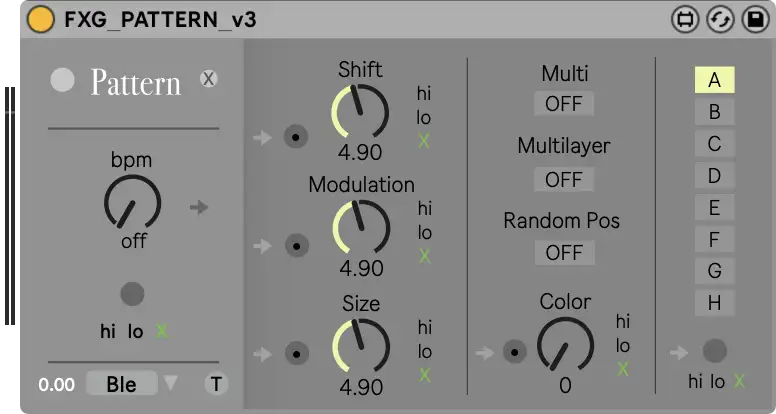Image resolution: width=776 pixels, height=414 pixels.
Task: Select preset slot E
Action: point(715,208)
